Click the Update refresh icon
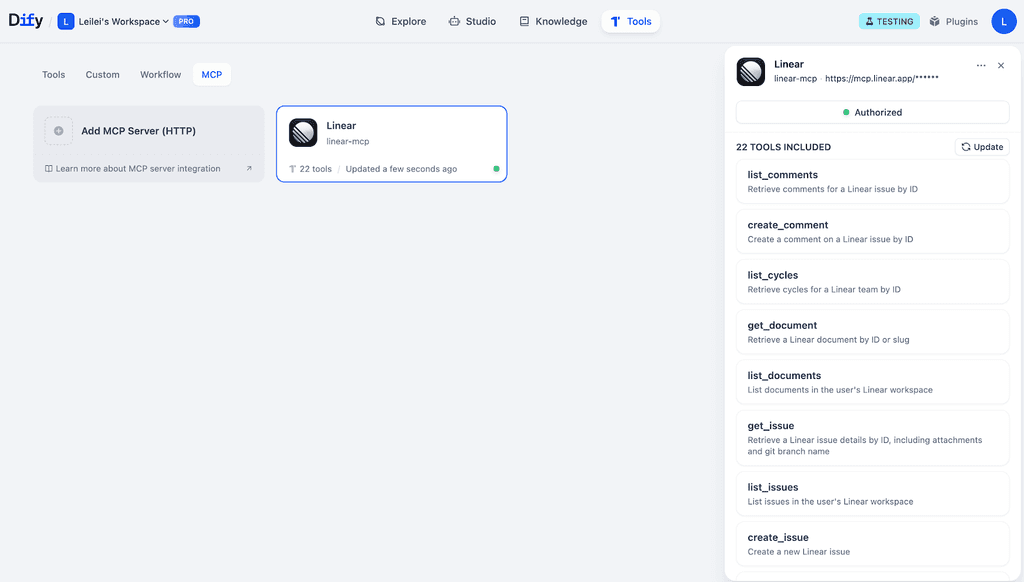The image size is (1024, 582). click(x=965, y=146)
